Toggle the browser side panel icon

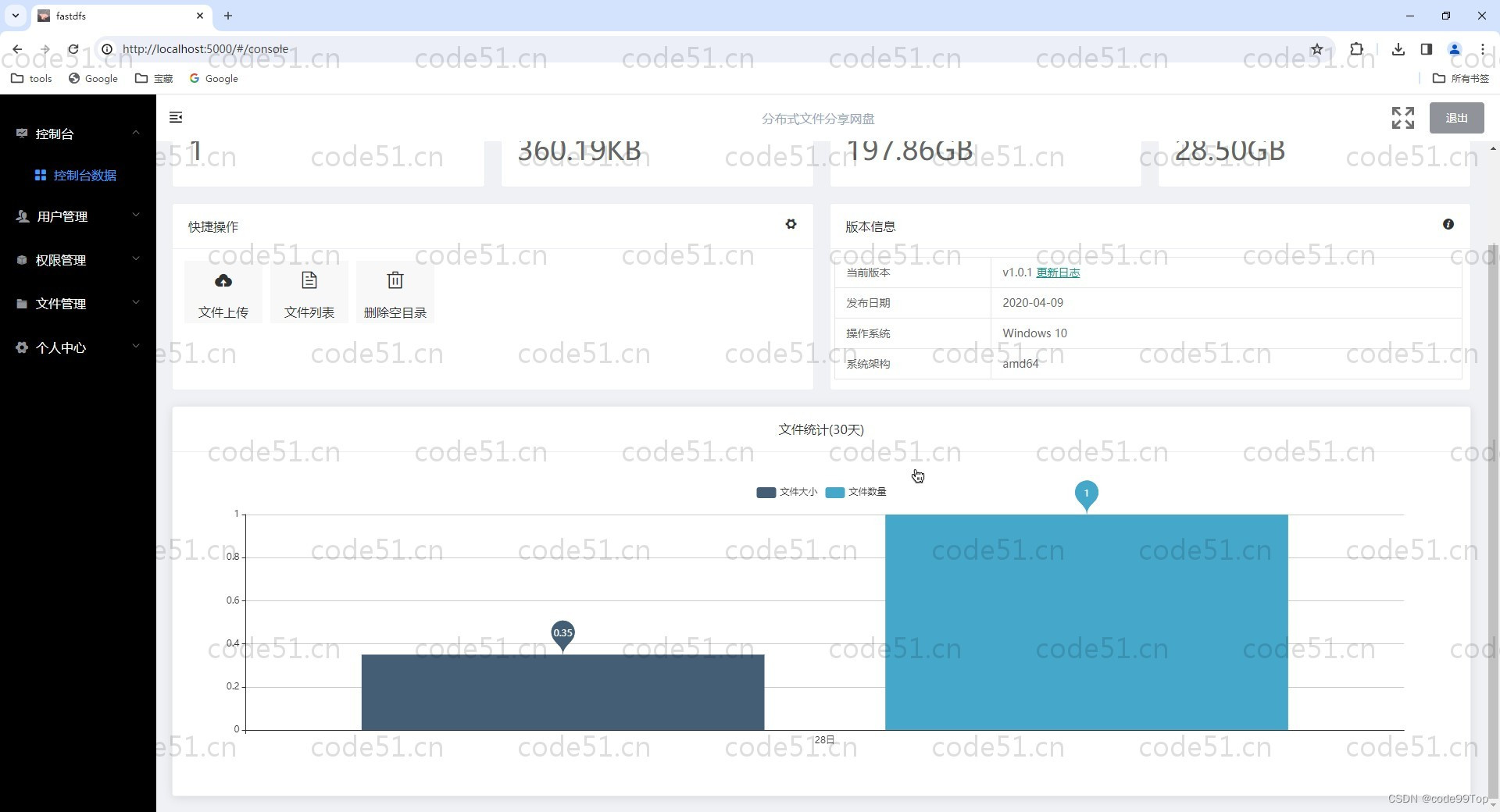tap(1426, 48)
